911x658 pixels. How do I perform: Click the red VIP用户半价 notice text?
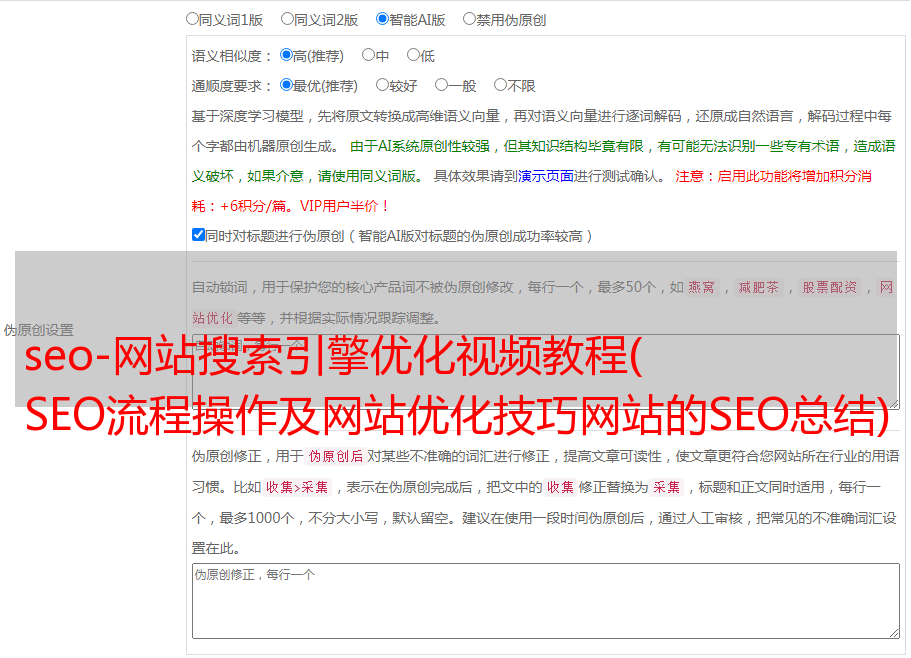344,206
